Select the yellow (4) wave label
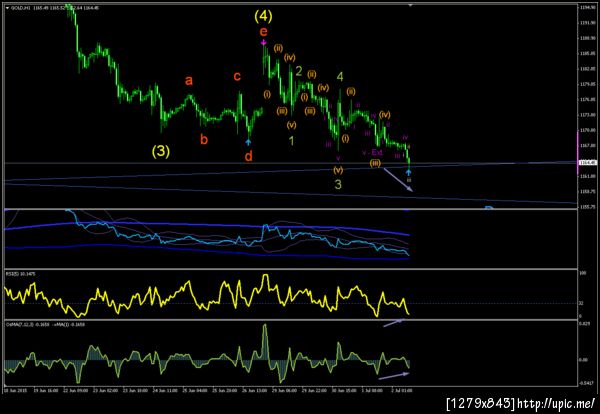600x414 pixels. 263,16
